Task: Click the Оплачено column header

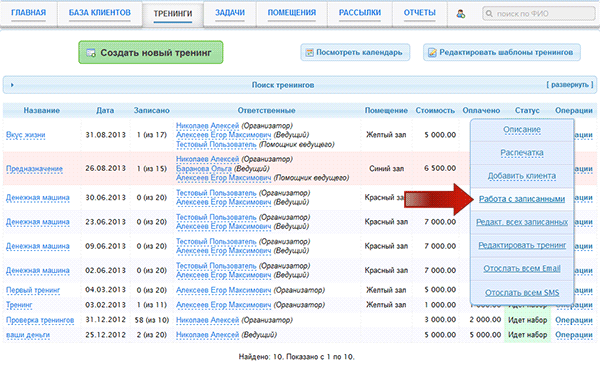Action: [x=481, y=111]
